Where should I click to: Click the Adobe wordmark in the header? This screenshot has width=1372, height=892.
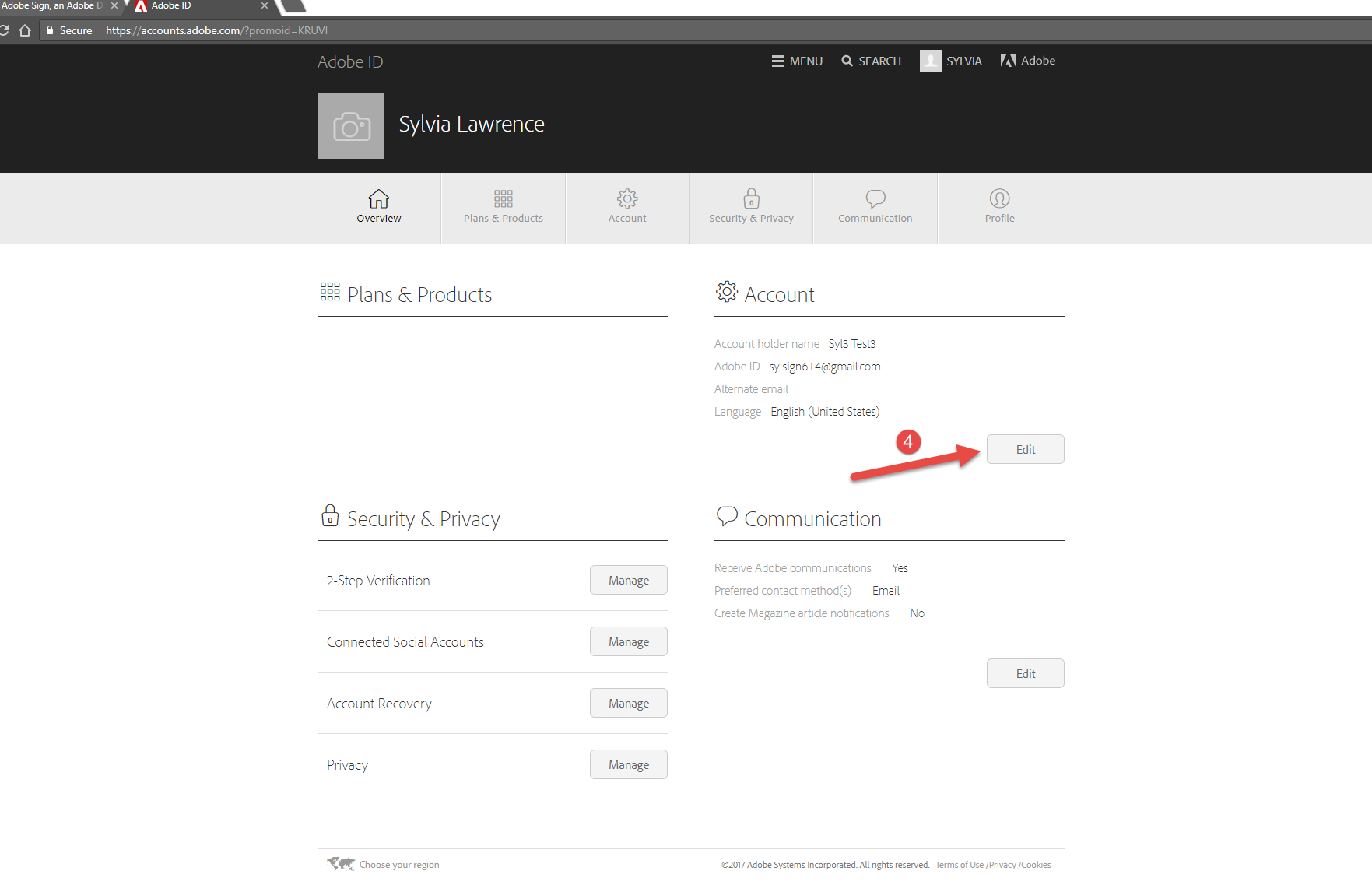(1038, 61)
